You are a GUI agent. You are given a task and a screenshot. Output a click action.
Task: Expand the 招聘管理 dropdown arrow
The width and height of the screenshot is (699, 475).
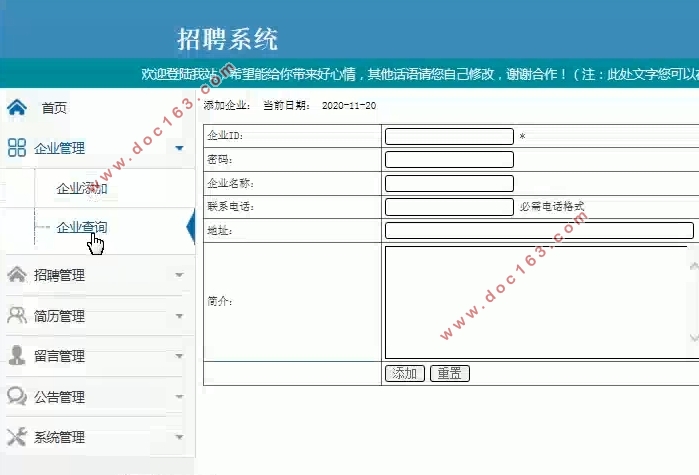(179, 275)
